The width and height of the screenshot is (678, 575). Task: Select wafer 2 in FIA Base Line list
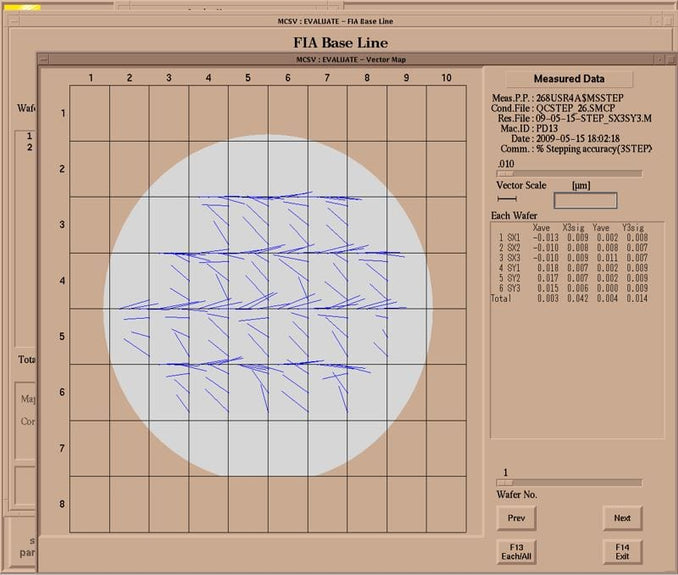coord(29,147)
